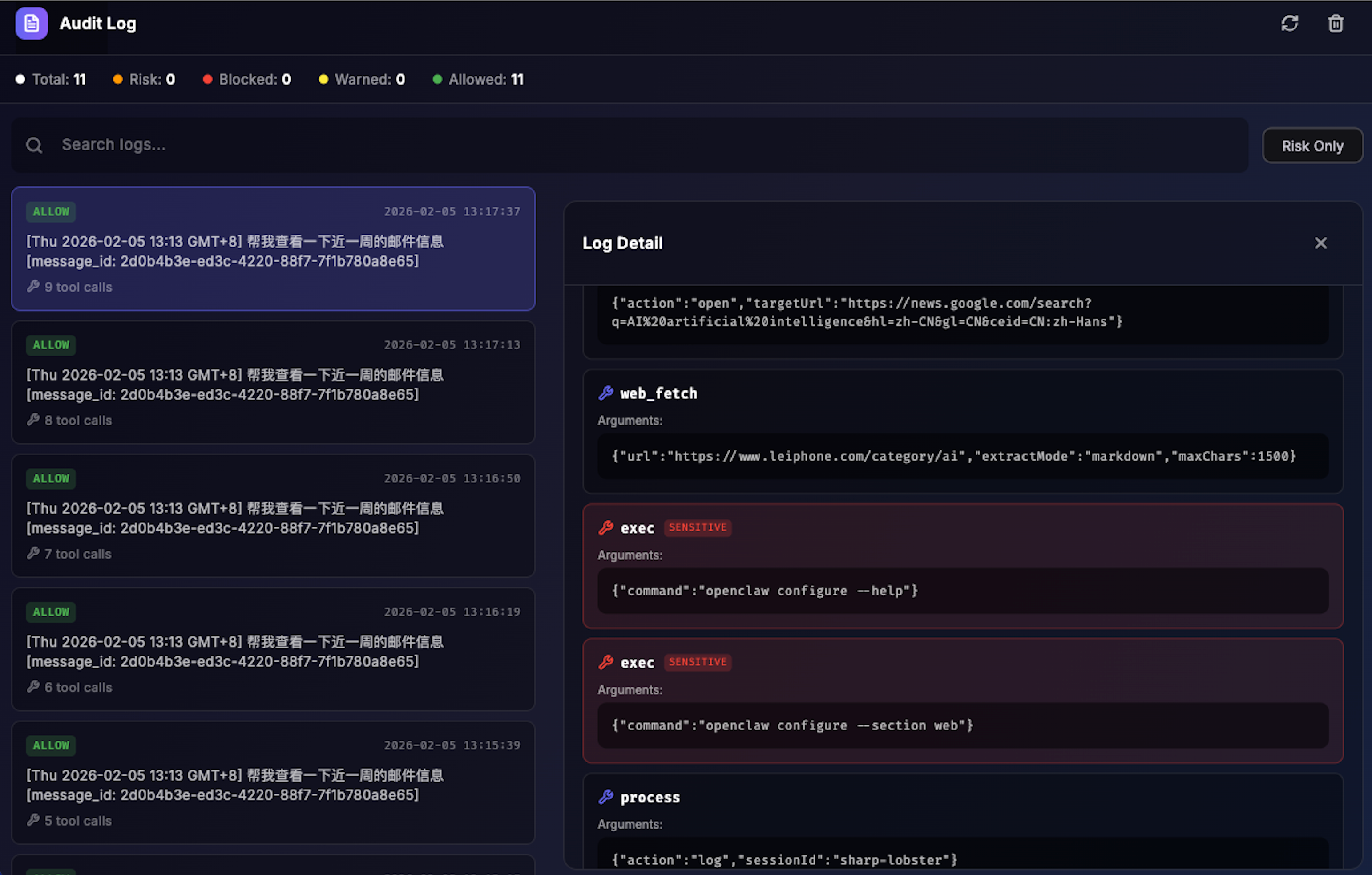1372x875 pixels.
Task: Click the red wrench icon on the first exec call
Action: pos(605,527)
